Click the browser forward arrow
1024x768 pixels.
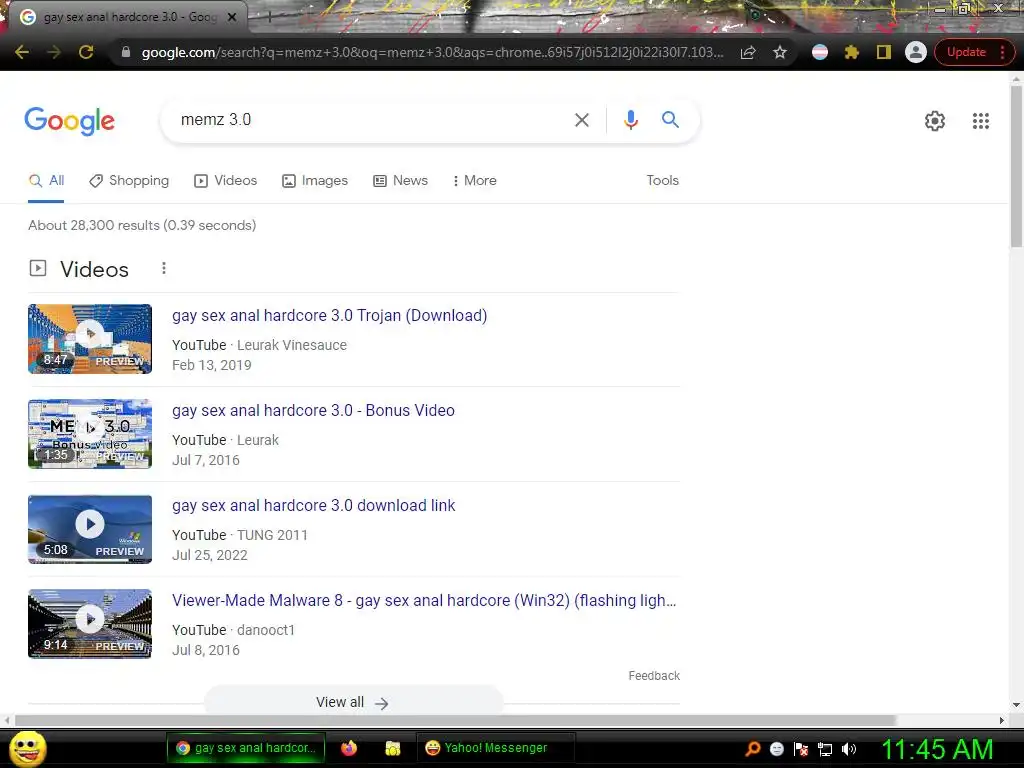54,52
